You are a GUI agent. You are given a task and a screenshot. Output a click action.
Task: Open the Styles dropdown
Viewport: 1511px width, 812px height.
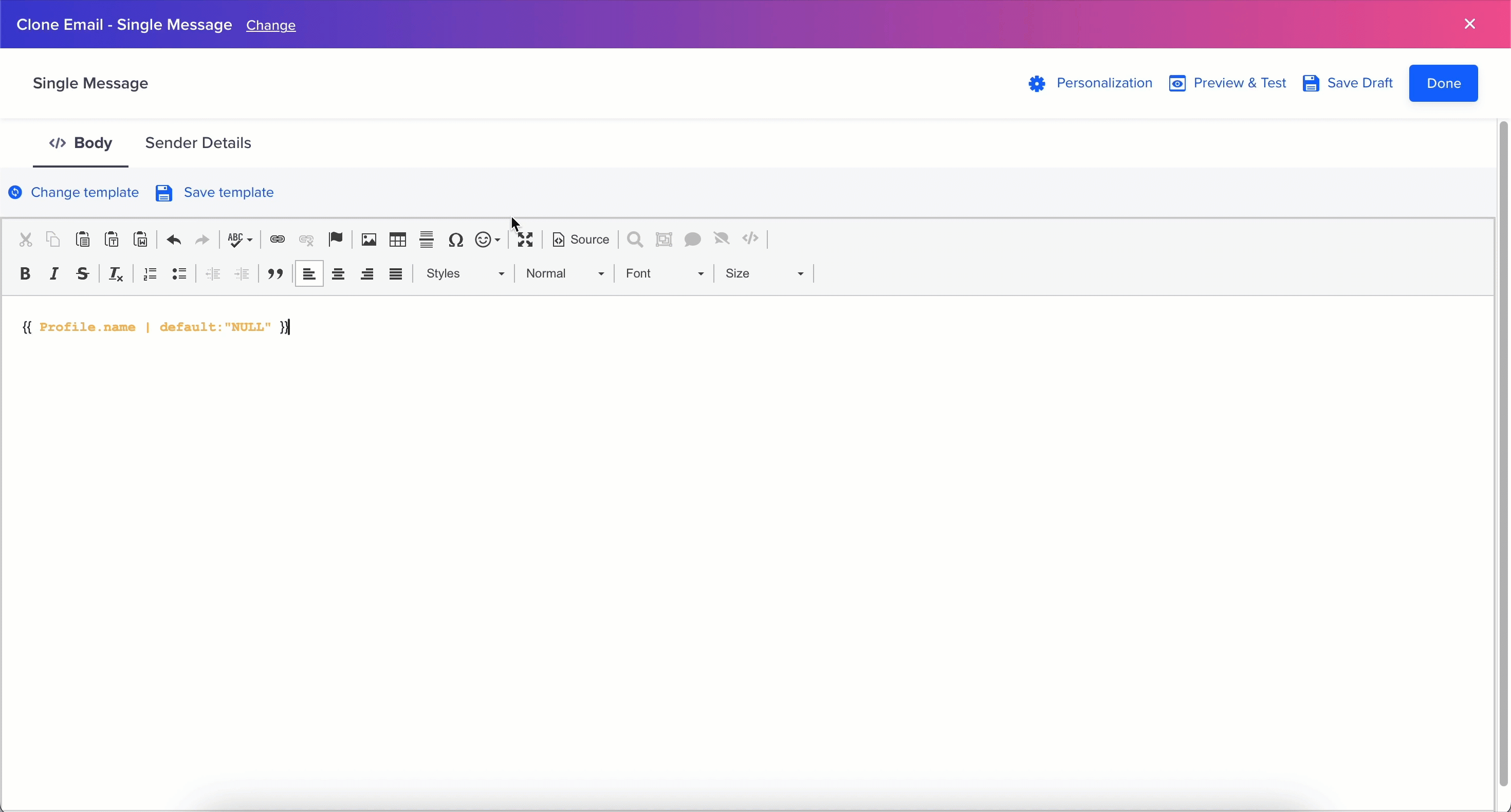[x=465, y=273]
